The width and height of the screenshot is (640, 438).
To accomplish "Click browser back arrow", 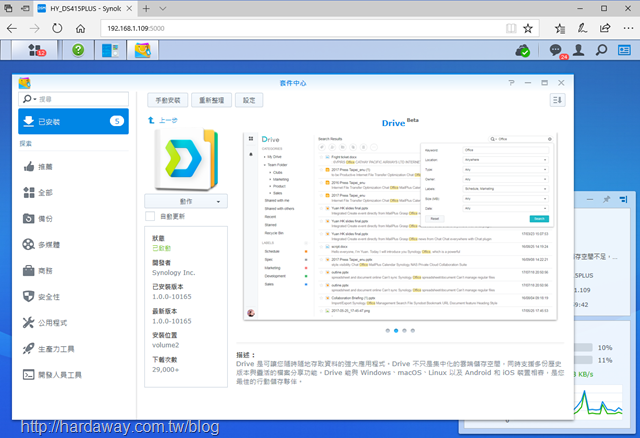I will pyautogui.click(x=12, y=28).
